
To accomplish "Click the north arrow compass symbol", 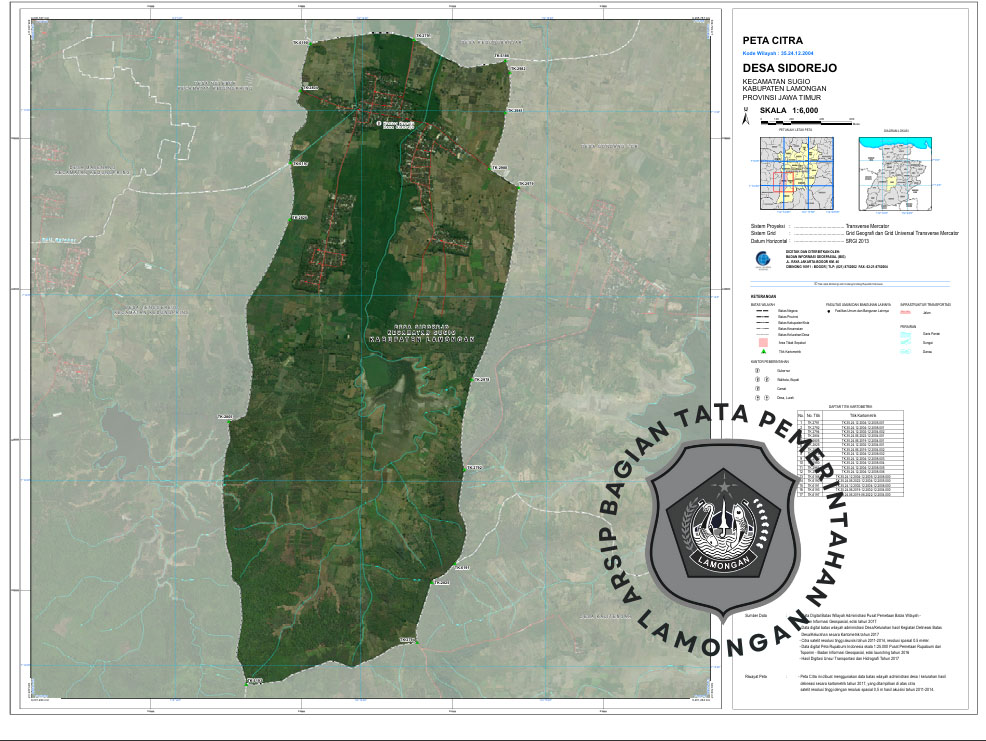I will (x=746, y=118).
